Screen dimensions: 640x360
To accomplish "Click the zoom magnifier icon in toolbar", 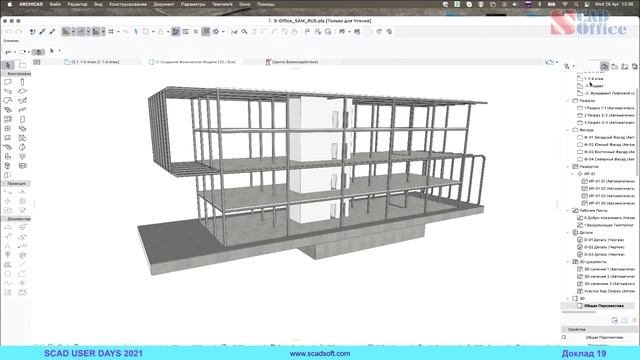I will coord(244,31).
